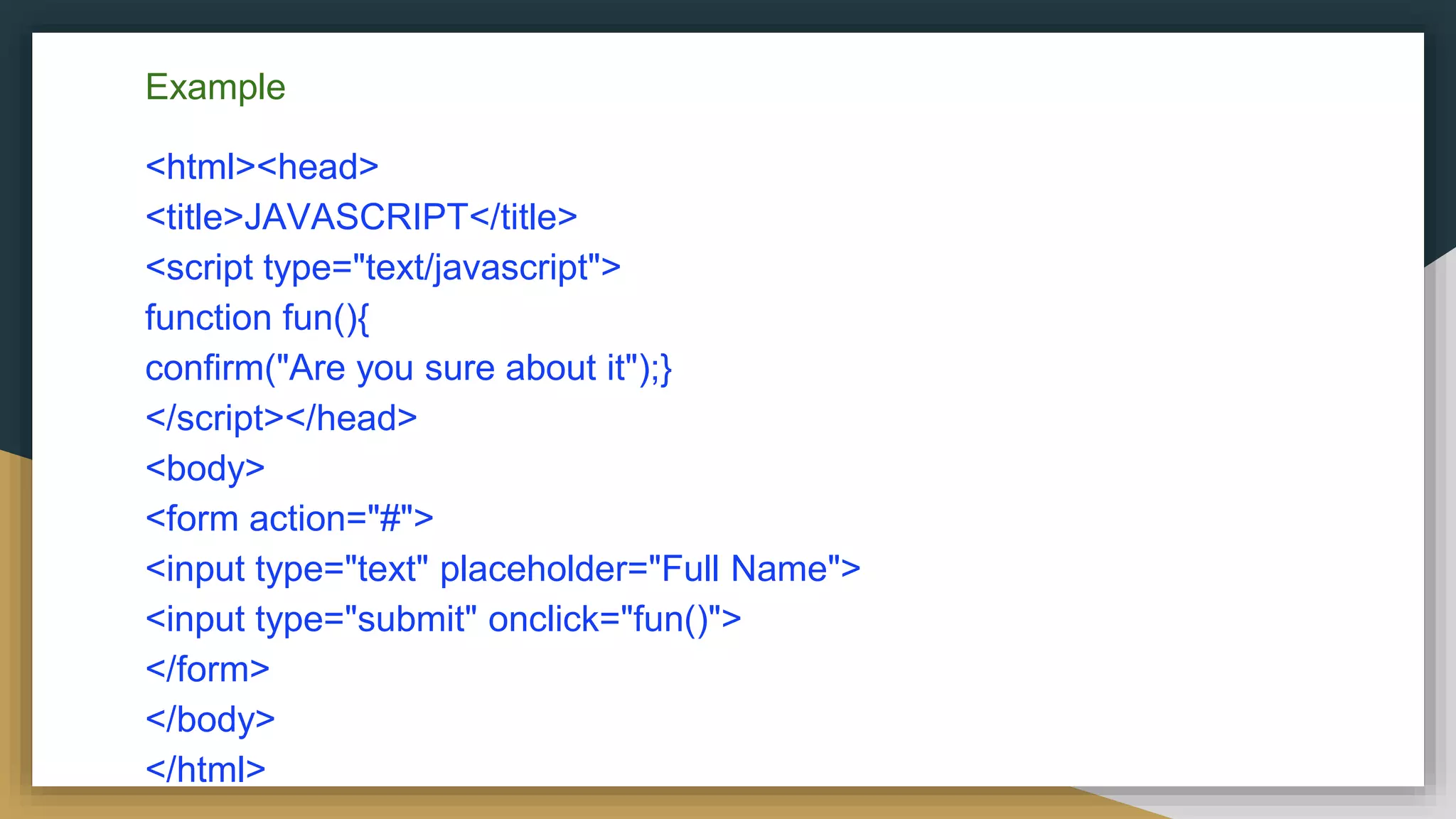Click the closing "</html>" tag line
The width and height of the screenshot is (1456, 819).
[205, 769]
